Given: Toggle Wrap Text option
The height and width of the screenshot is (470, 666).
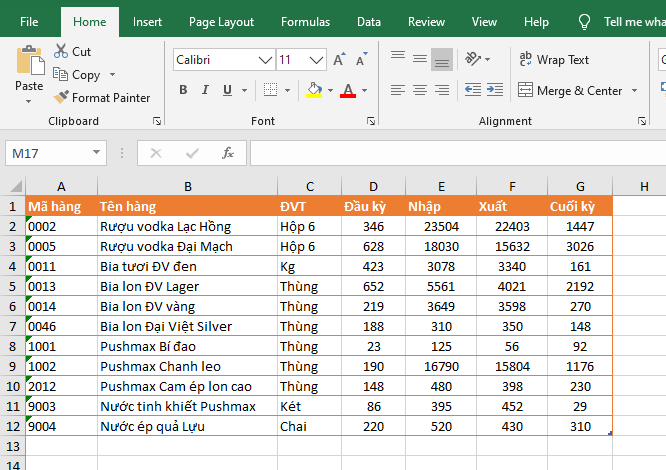Looking at the screenshot, I should coord(554,60).
